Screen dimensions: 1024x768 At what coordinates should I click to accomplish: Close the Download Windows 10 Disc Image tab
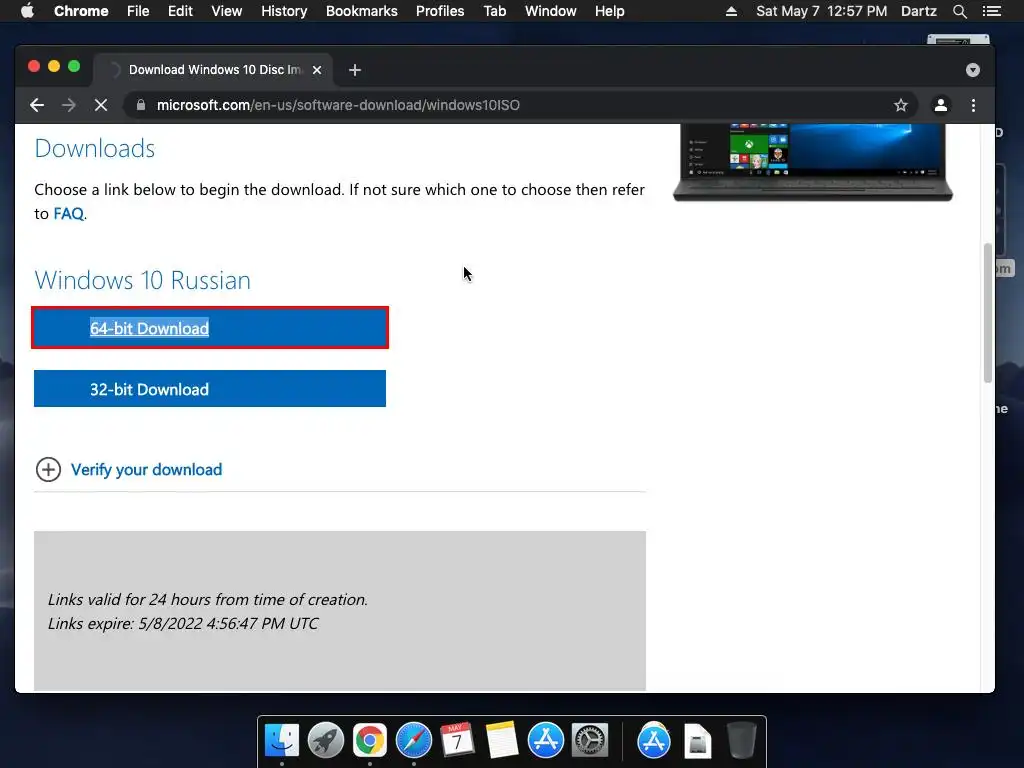317,70
